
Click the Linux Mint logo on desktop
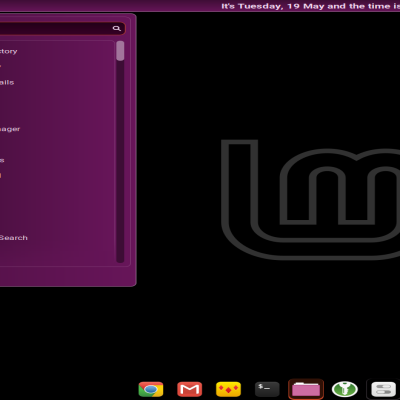310,199
